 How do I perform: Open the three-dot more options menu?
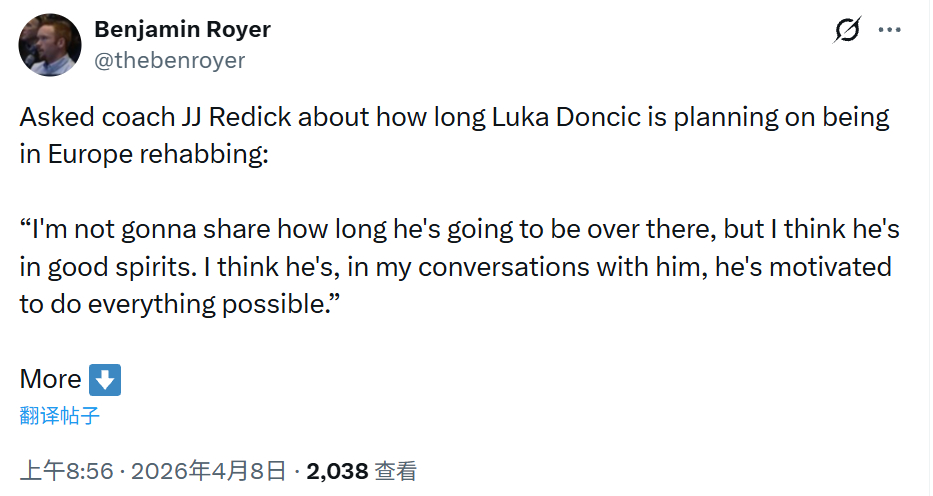889,31
